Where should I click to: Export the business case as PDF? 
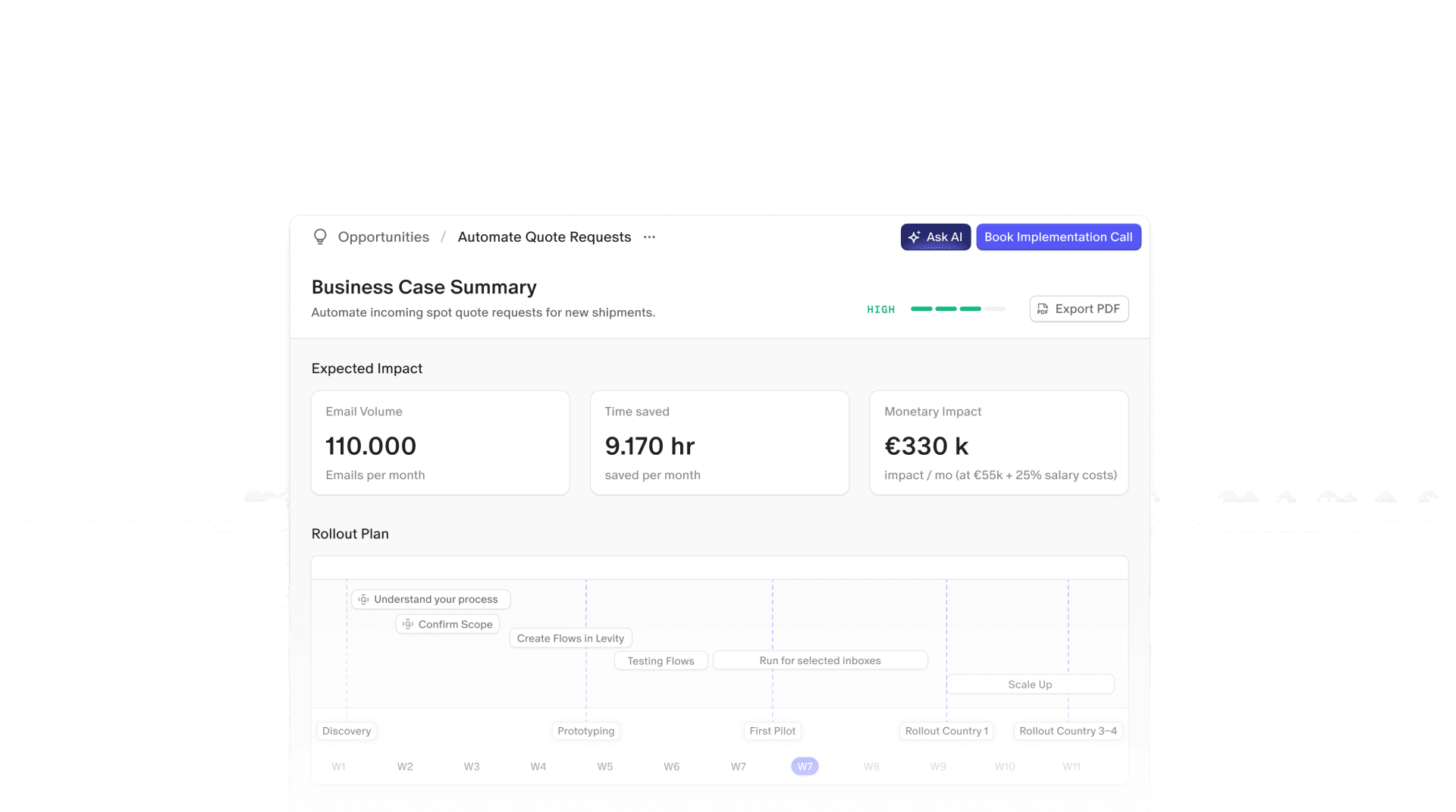[x=1079, y=309]
